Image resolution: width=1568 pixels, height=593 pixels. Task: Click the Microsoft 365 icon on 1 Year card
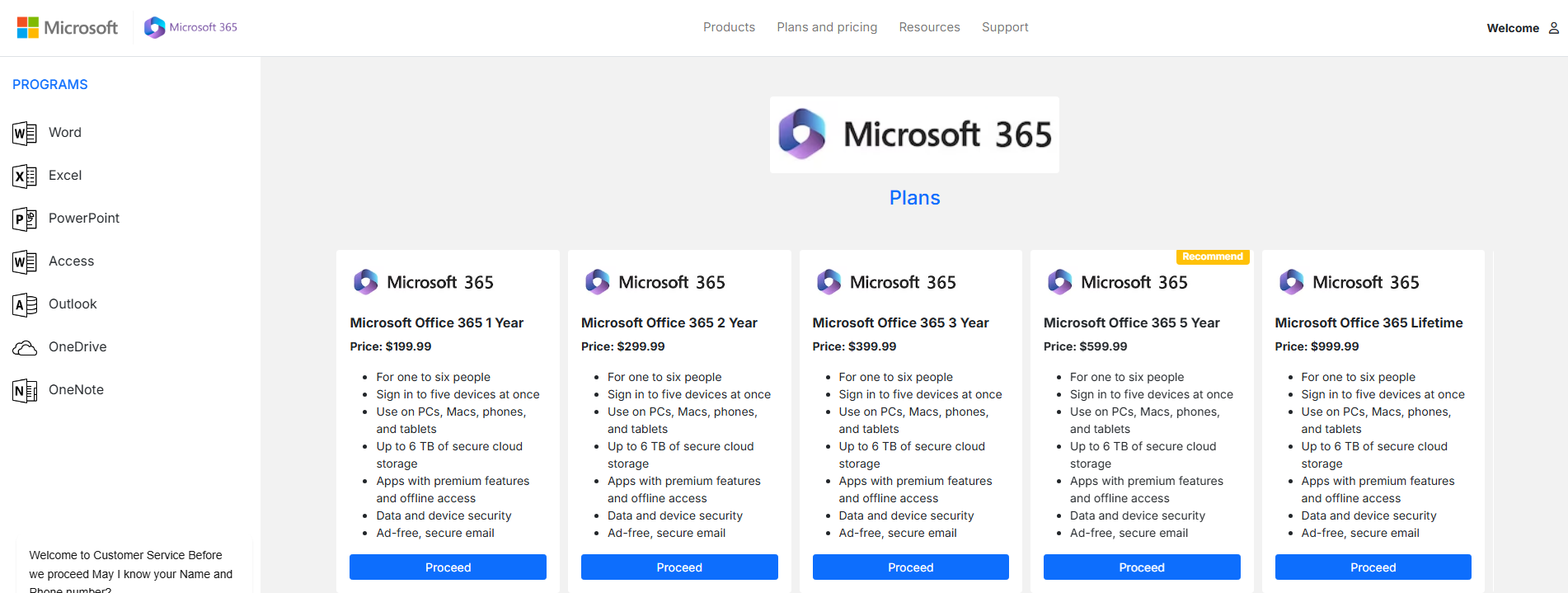pyautogui.click(x=365, y=282)
